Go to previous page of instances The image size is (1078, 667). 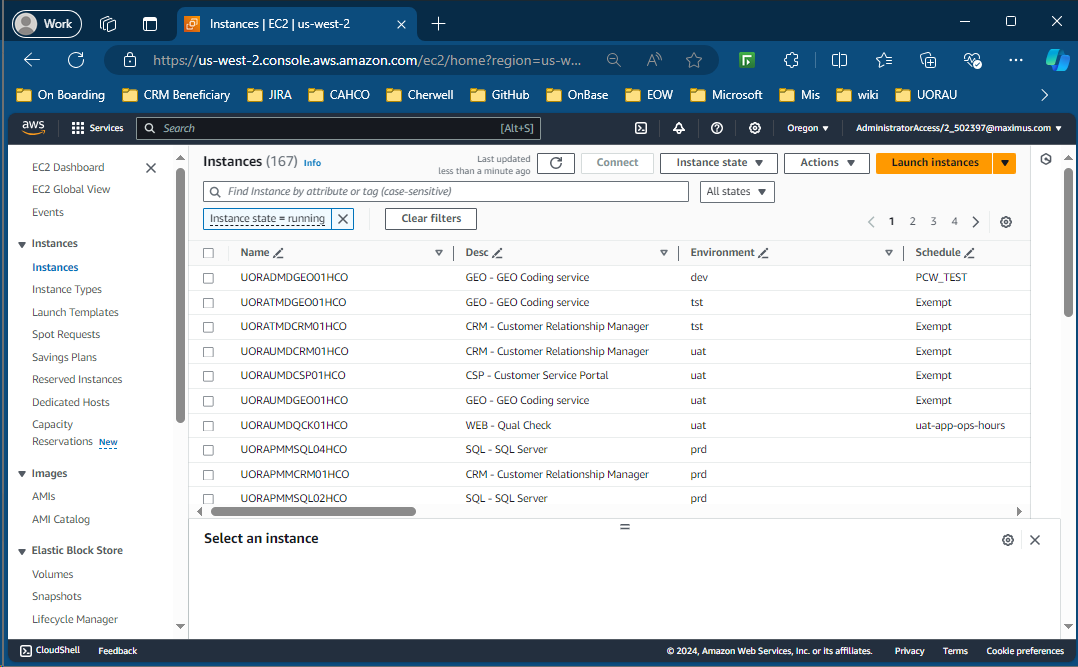[x=871, y=221]
